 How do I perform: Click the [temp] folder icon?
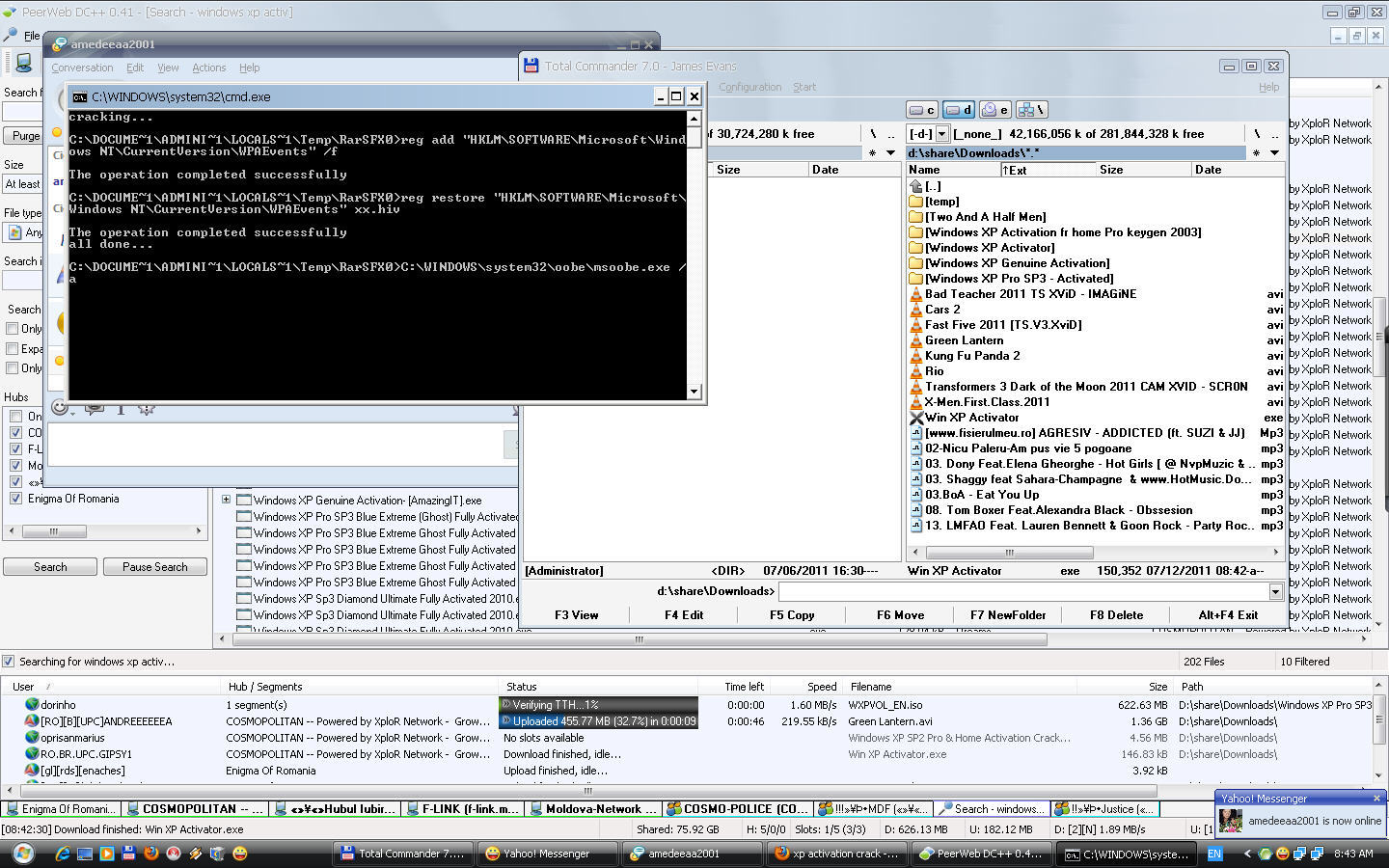916,202
